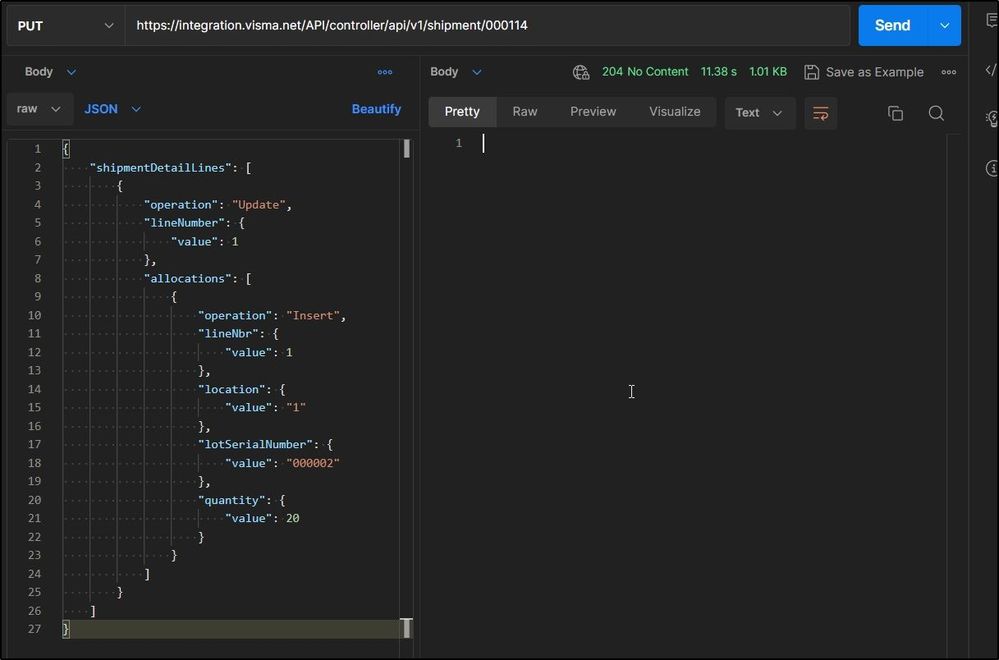Open search in the response body
The height and width of the screenshot is (660, 999).
click(936, 113)
